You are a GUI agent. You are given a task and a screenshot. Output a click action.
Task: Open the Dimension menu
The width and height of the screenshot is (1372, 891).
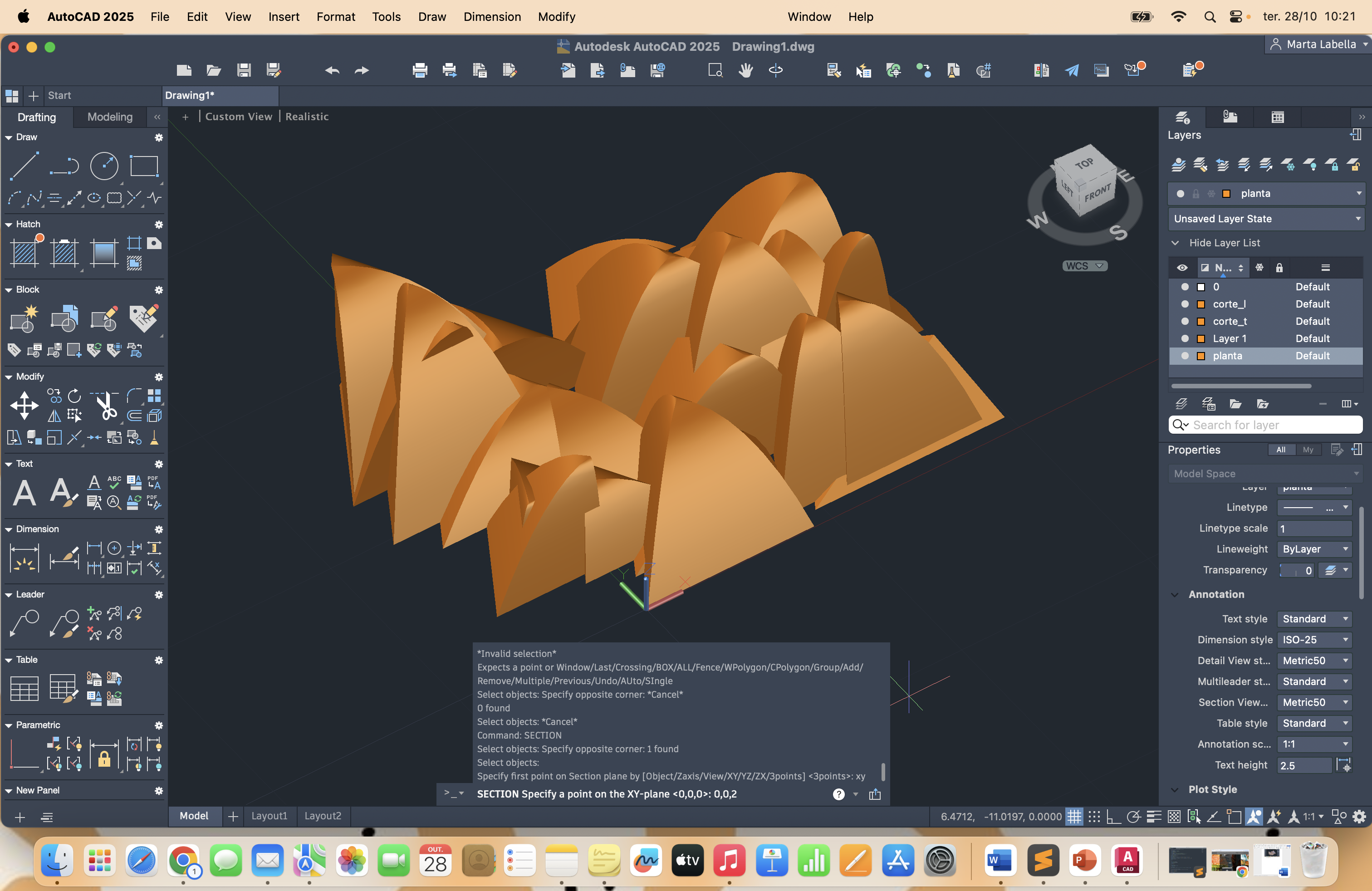tap(492, 17)
